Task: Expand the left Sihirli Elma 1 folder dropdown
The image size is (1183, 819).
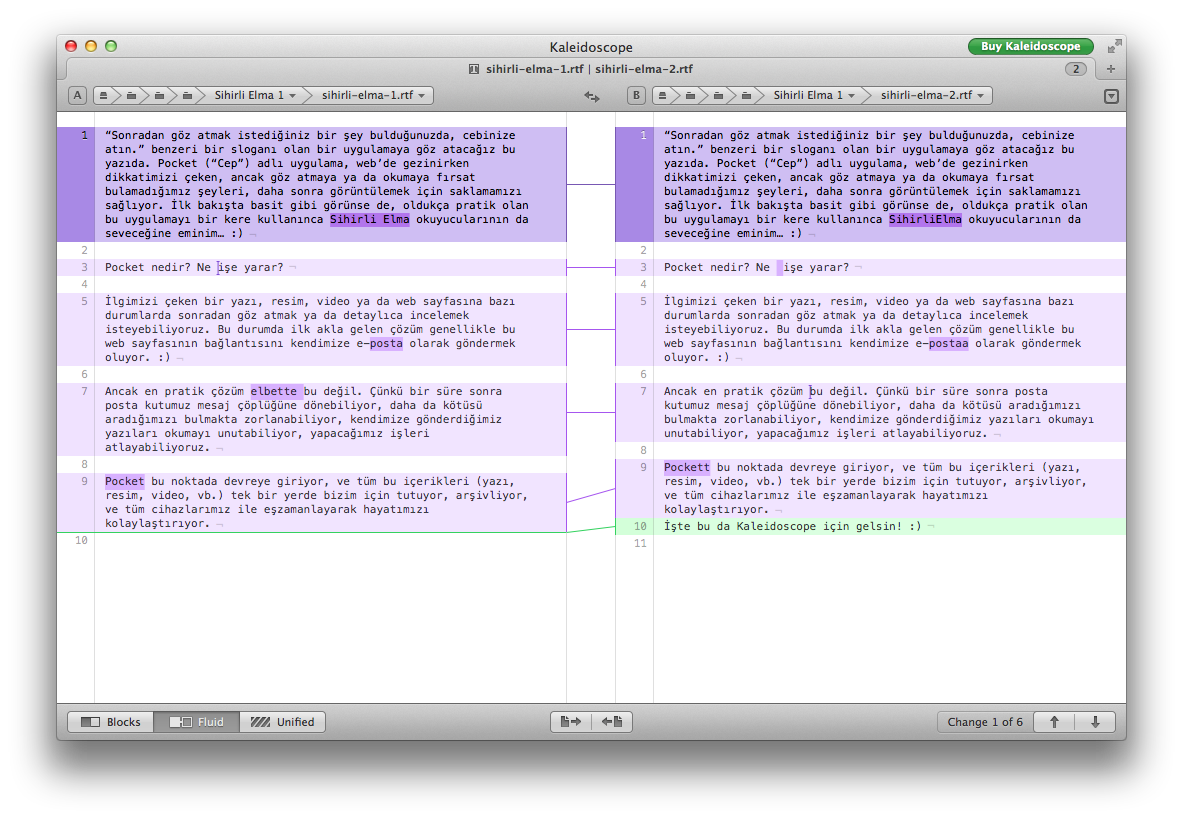Action: pyautogui.click(x=256, y=96)
